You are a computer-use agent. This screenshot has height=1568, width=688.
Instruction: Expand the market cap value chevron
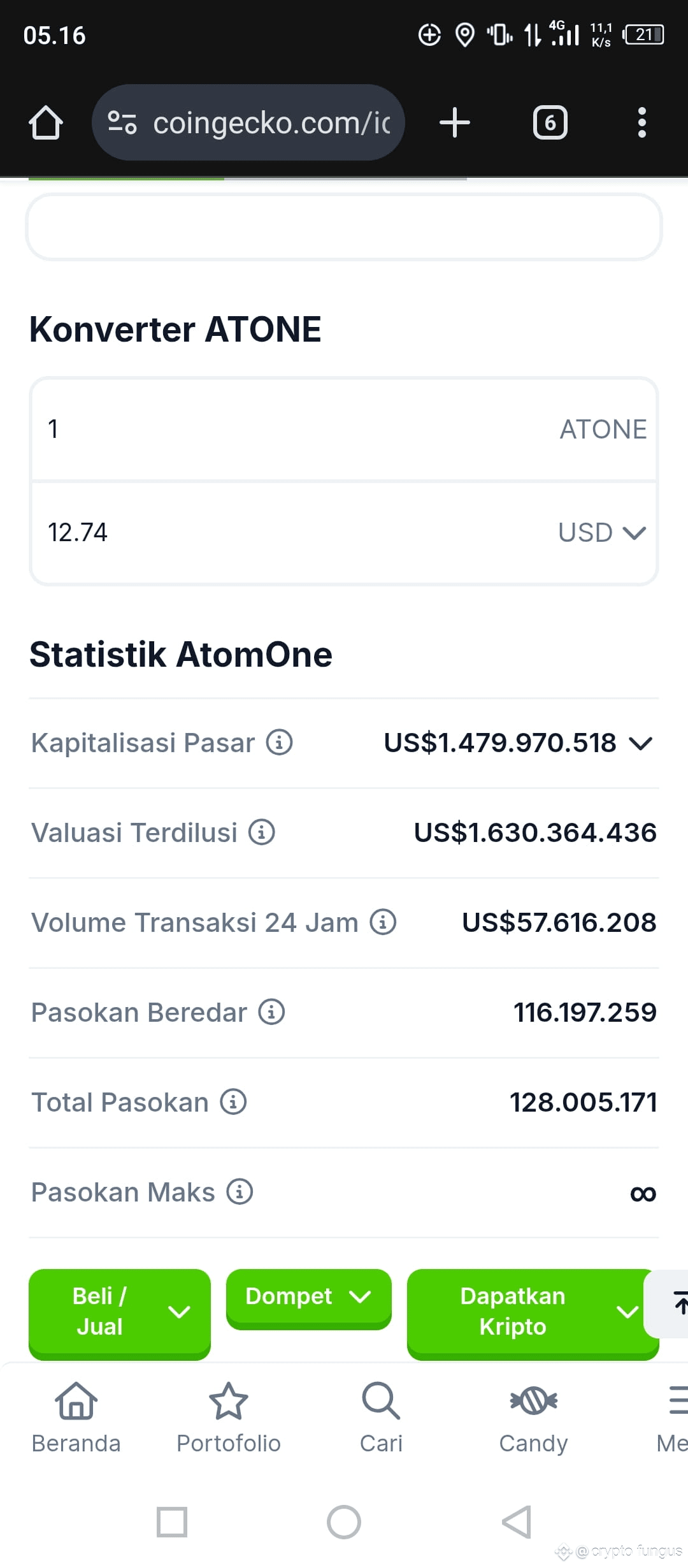coord(640,743)
